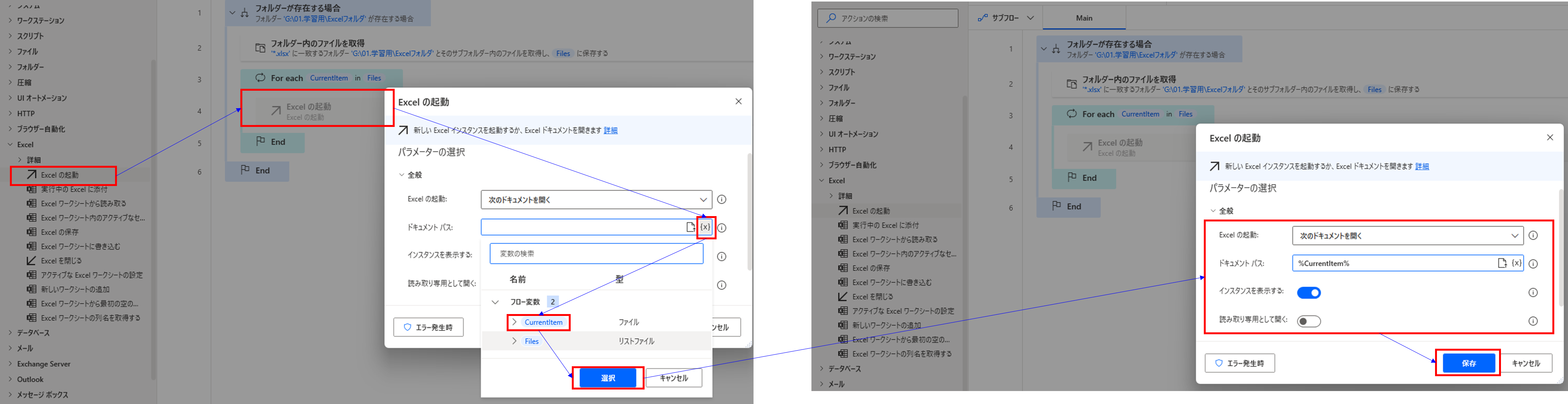This screenshot has height=404, width=1568.
Task: Click the file browse icon in the empty ドキュメント パス field
Action: (690, 227)
